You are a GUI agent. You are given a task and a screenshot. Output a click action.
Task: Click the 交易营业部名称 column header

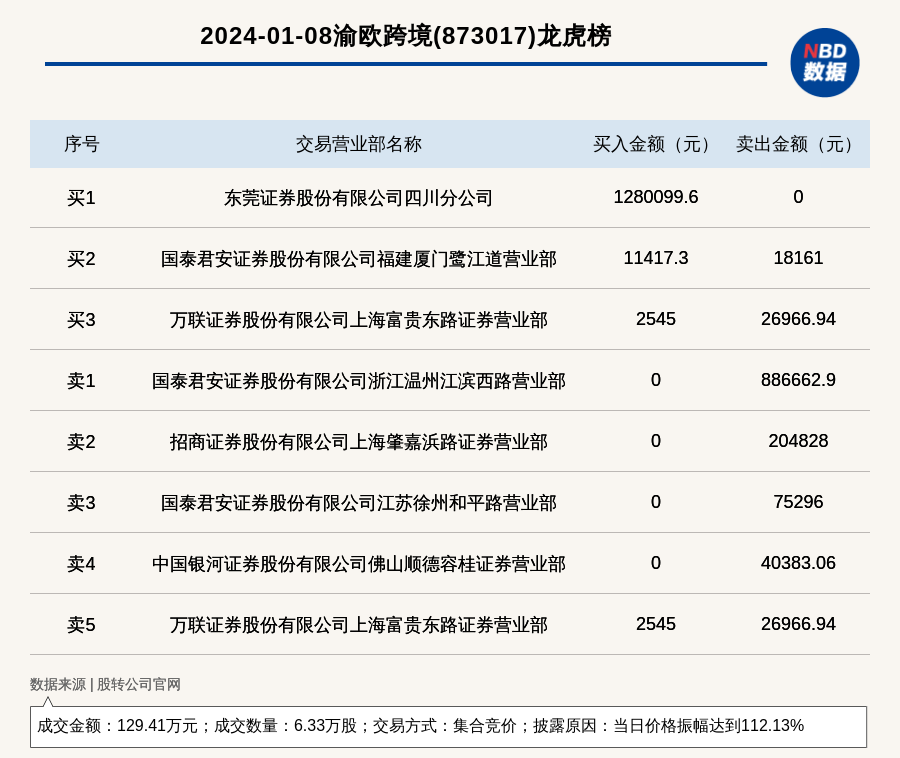(358, 144)
